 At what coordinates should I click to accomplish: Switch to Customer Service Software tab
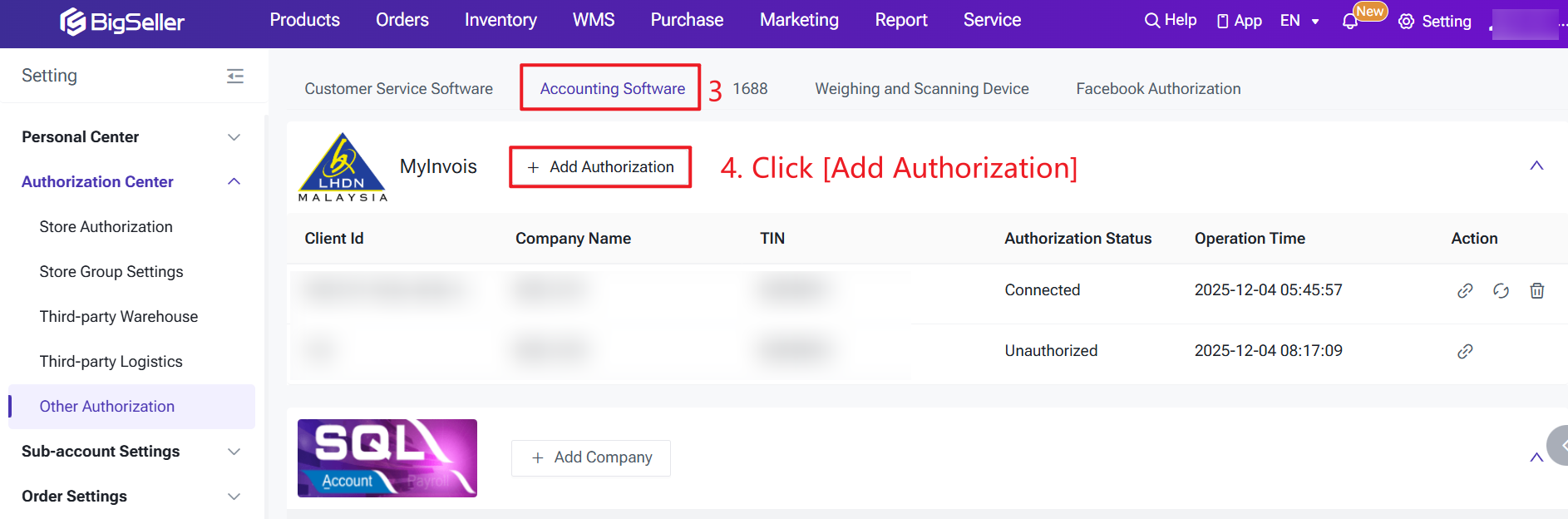[x=398, y=89]
